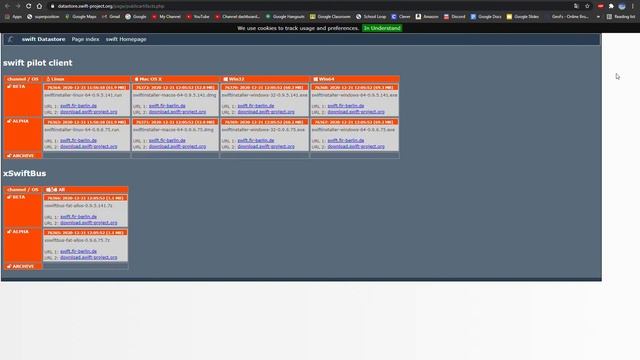Bookmark this page with the star icon

tap(587, 6)
